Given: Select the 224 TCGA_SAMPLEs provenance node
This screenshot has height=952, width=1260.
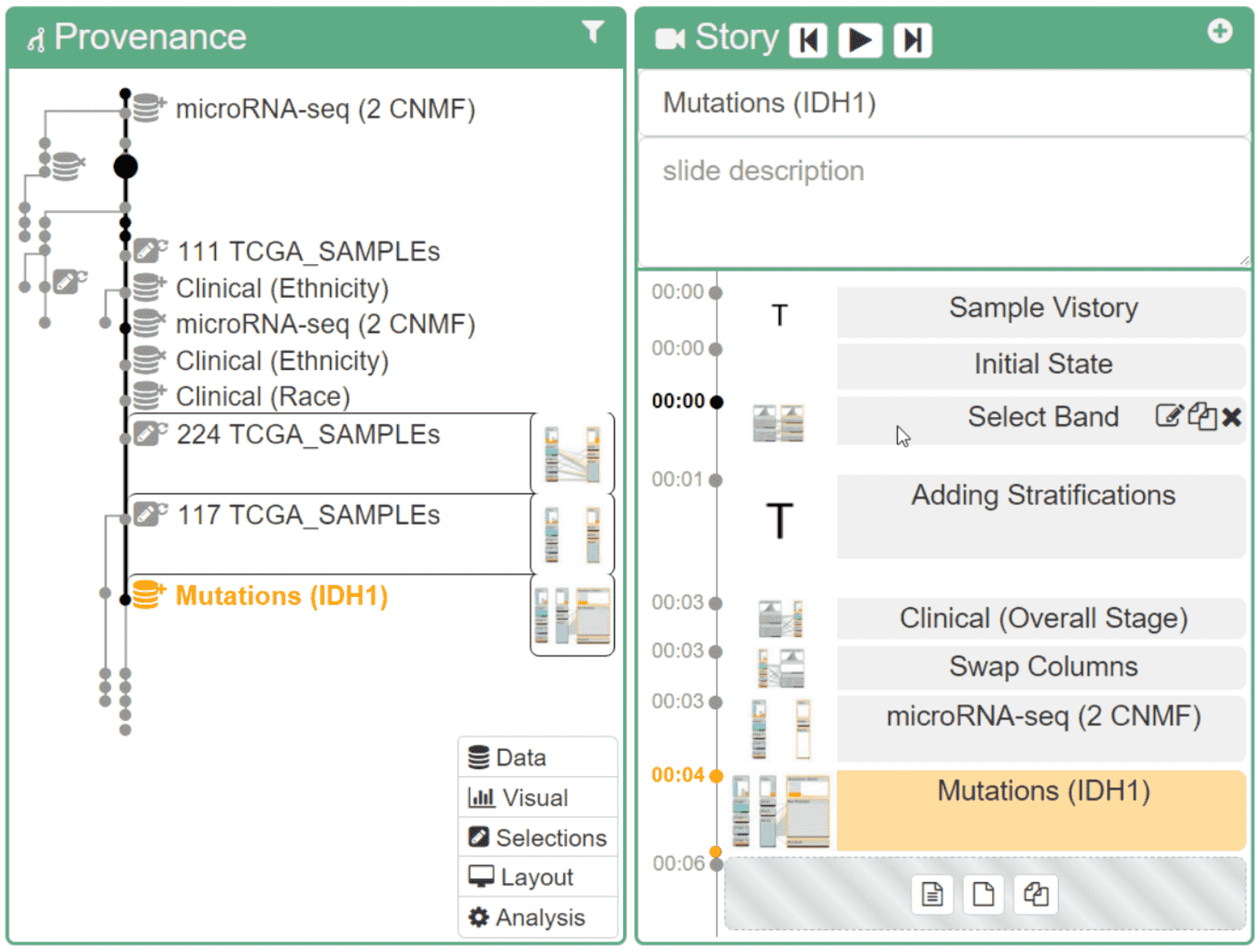Looking at the screenshot, I should point(307,434).
